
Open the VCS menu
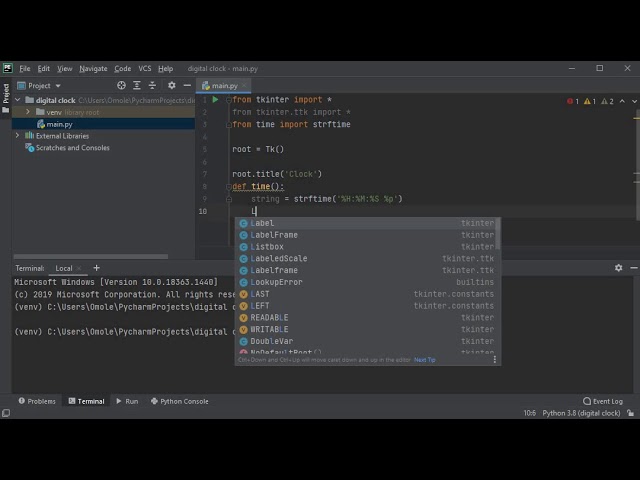pos(144,69)
